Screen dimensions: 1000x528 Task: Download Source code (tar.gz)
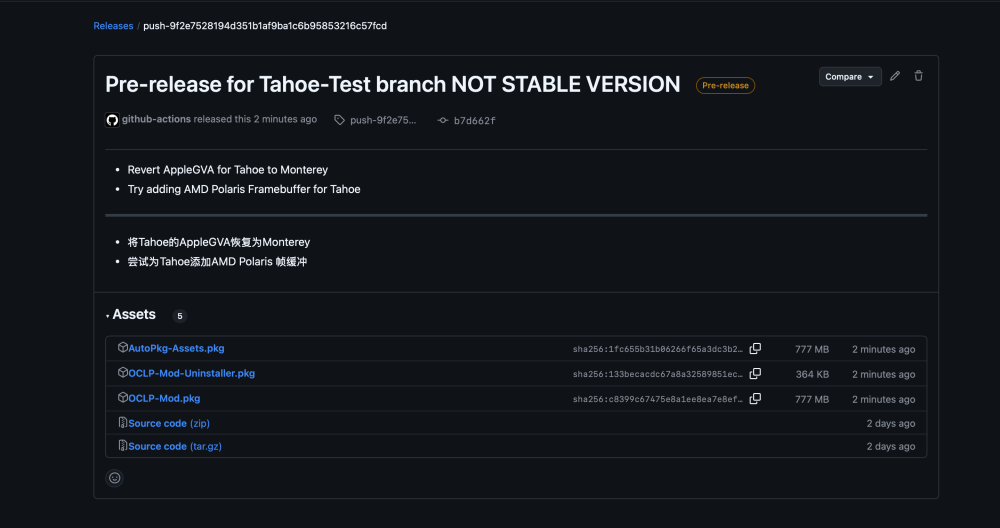click(175, 446)
